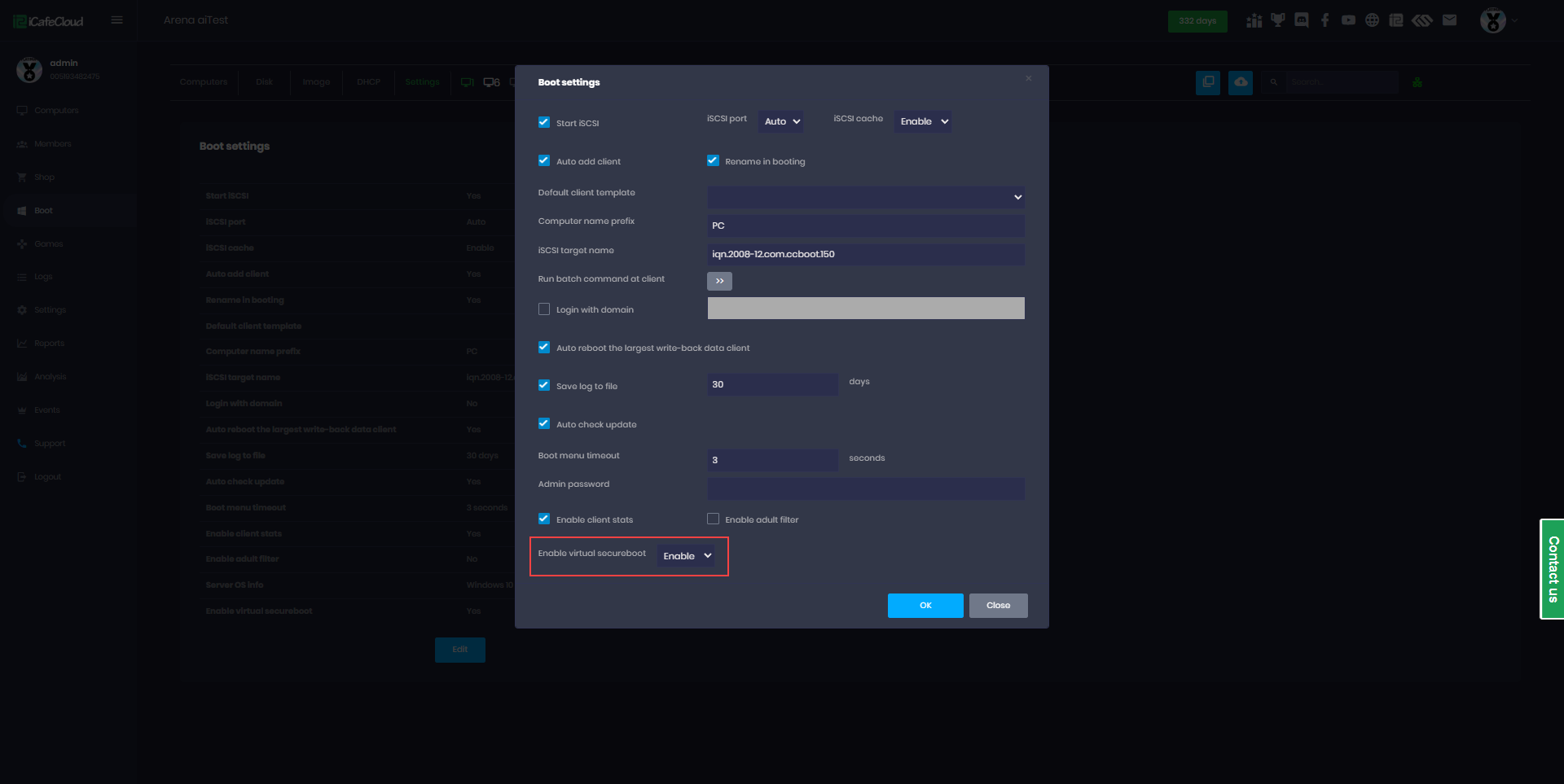Click the OK button in Boot settings

pos(925,606)
